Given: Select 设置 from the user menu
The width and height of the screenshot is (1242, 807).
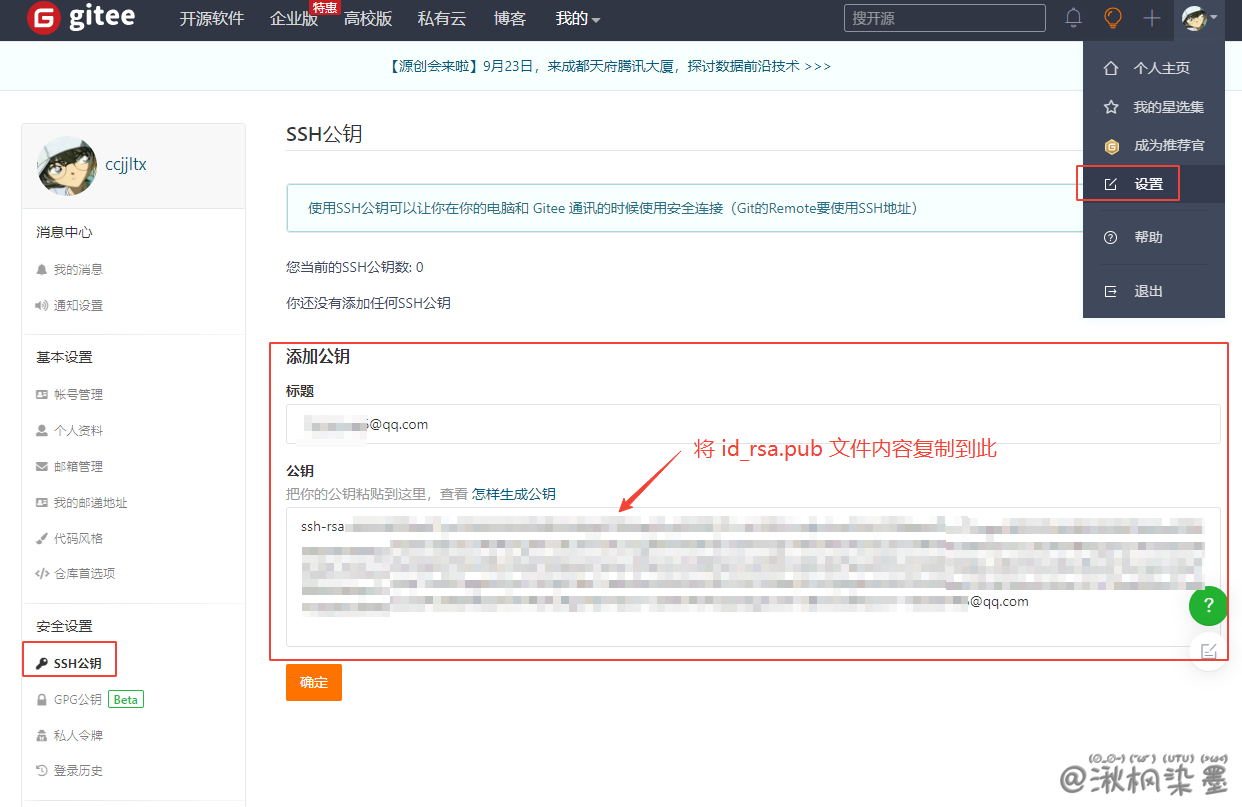Looking at the screenshot, I should (1148, 184).
